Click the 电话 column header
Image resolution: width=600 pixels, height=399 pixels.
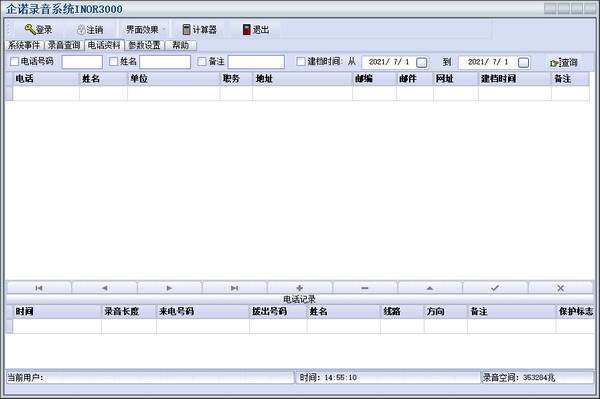46,79
